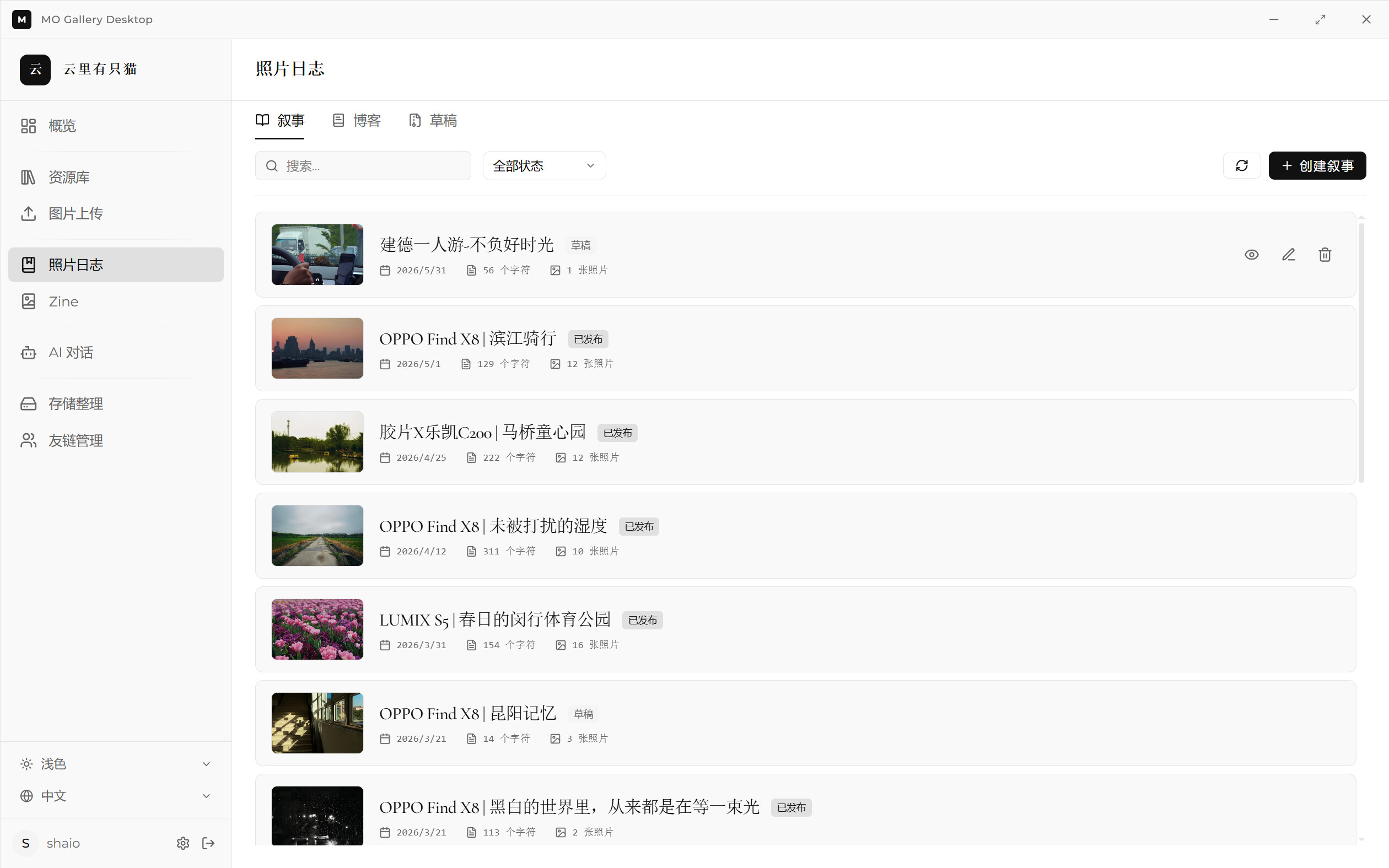Screen dimensions: 1389x868
Task: Click the 创建叙事 button
Action: click(1317, 166)
